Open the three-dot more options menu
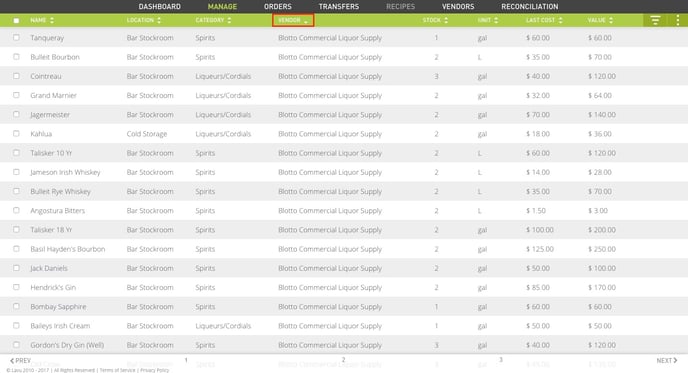688x373 pixels. click(677, 20)
